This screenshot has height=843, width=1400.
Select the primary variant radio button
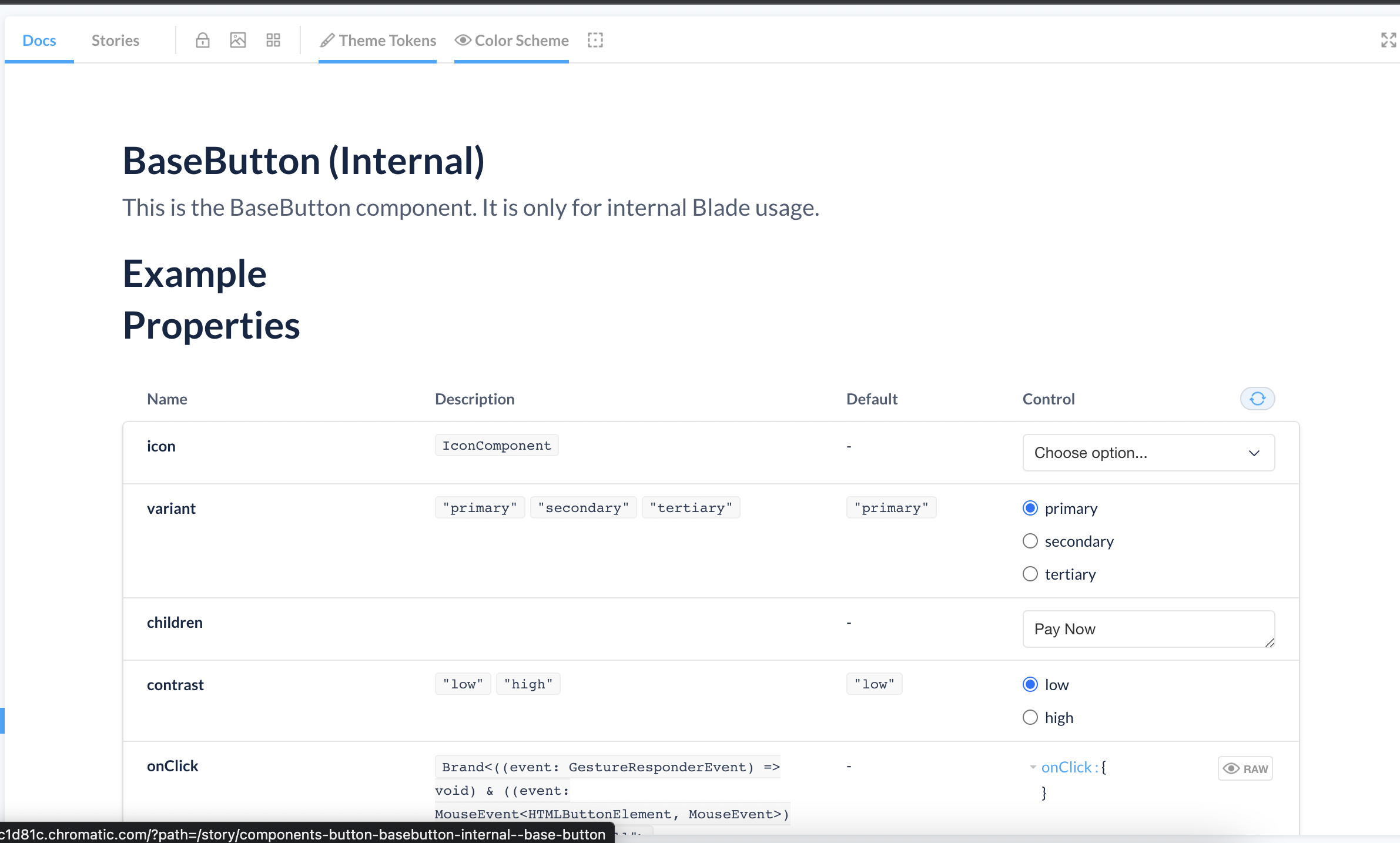coord(1030,508)
